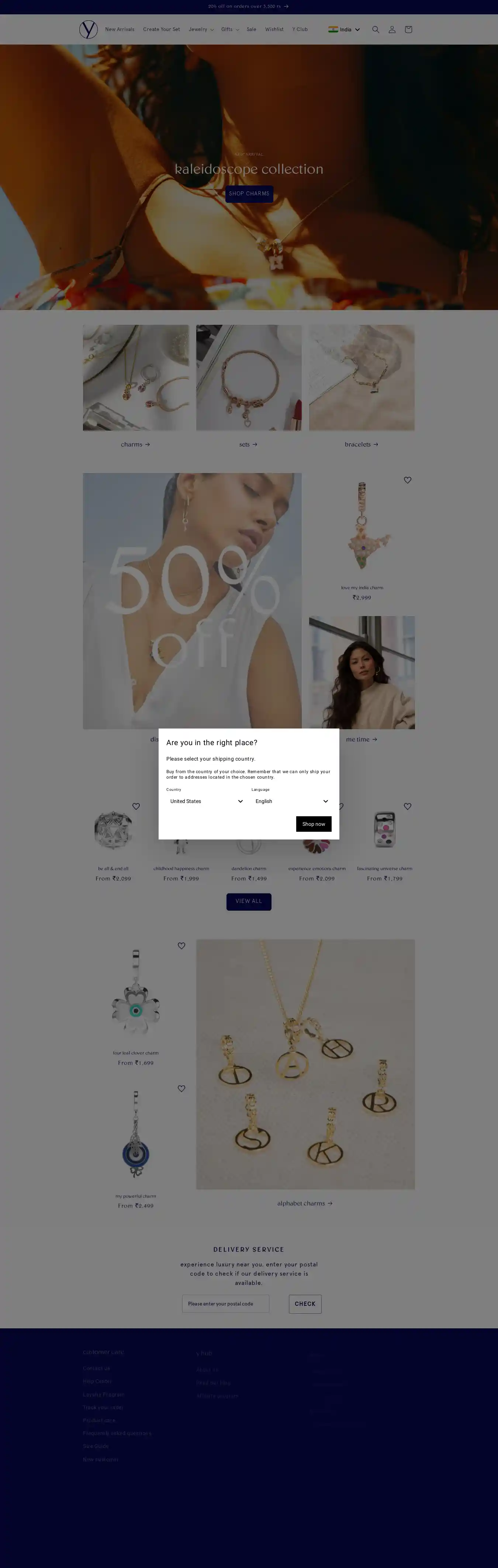The width and height of the screenshot is (498, 1568).
Task: Open the Language dropdown showing English
Action: click(x=291, y=801)
